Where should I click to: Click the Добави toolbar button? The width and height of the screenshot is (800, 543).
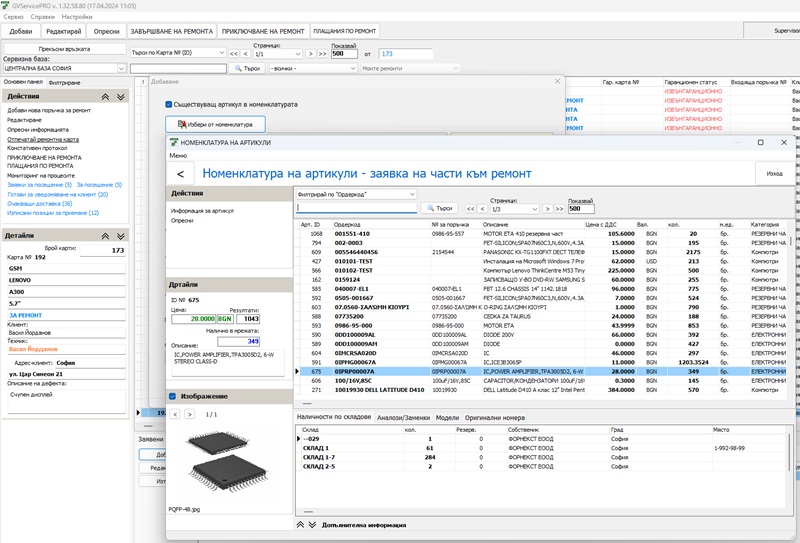[21, 31]
